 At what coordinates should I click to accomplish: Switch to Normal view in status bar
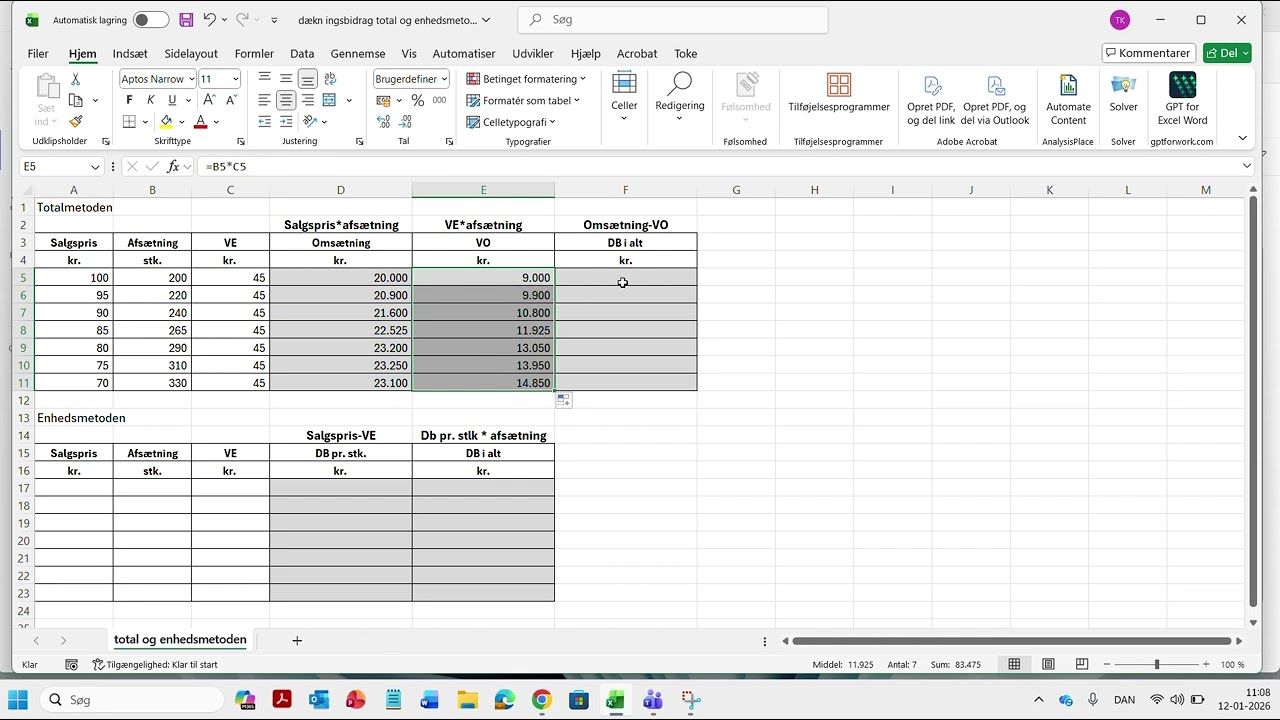(x=1014, y=664)
